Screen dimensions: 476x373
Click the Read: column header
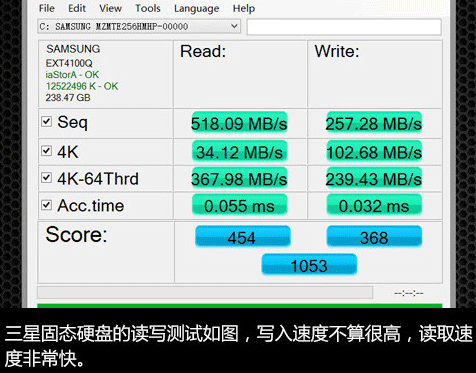pyautogui.click(x=203, y=52)
